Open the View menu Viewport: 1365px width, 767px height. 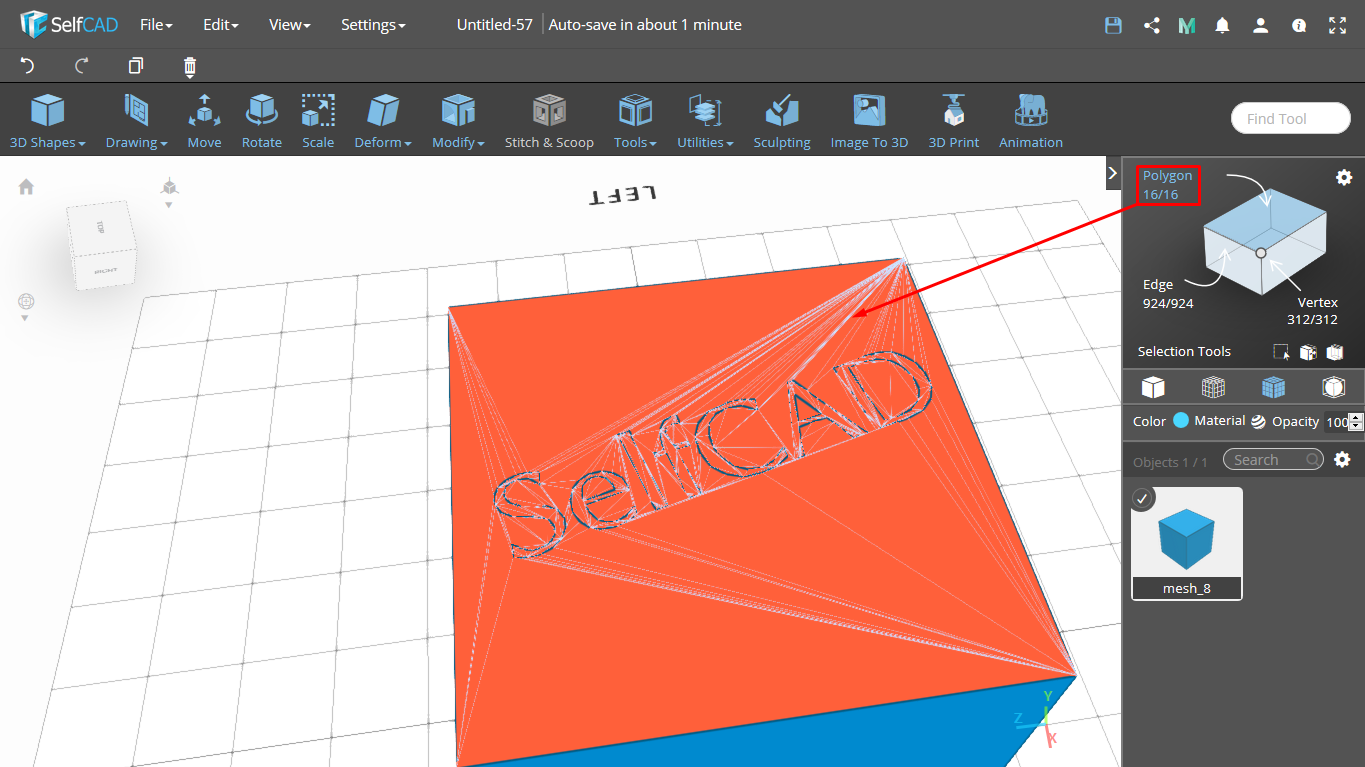[x=289, y=24]
